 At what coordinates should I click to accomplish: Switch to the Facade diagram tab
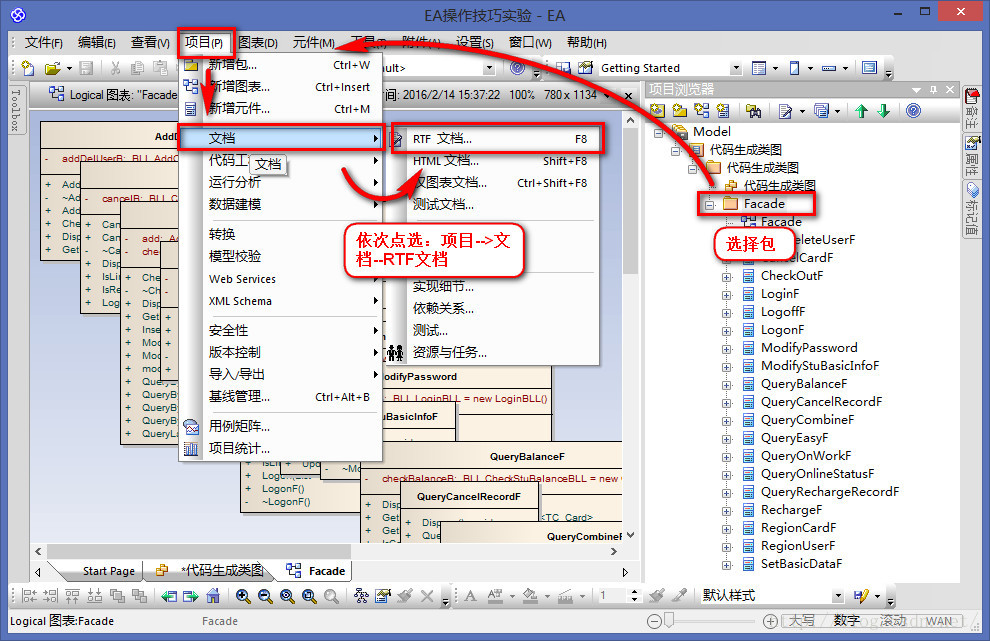click(316, 571)
